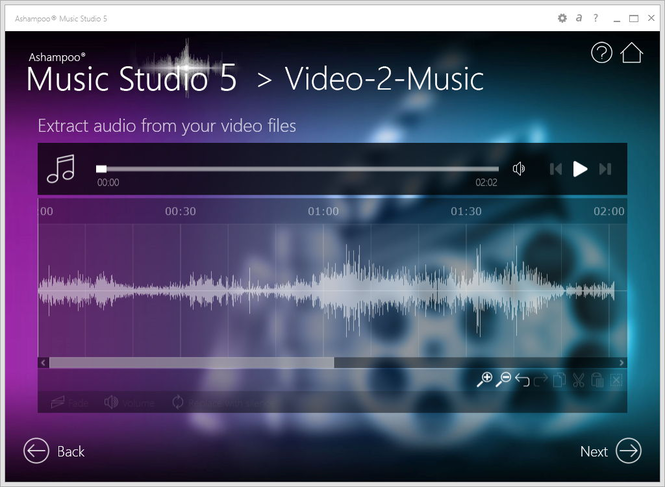
Task: Skip to next track
Action: (x=605, y=169)
